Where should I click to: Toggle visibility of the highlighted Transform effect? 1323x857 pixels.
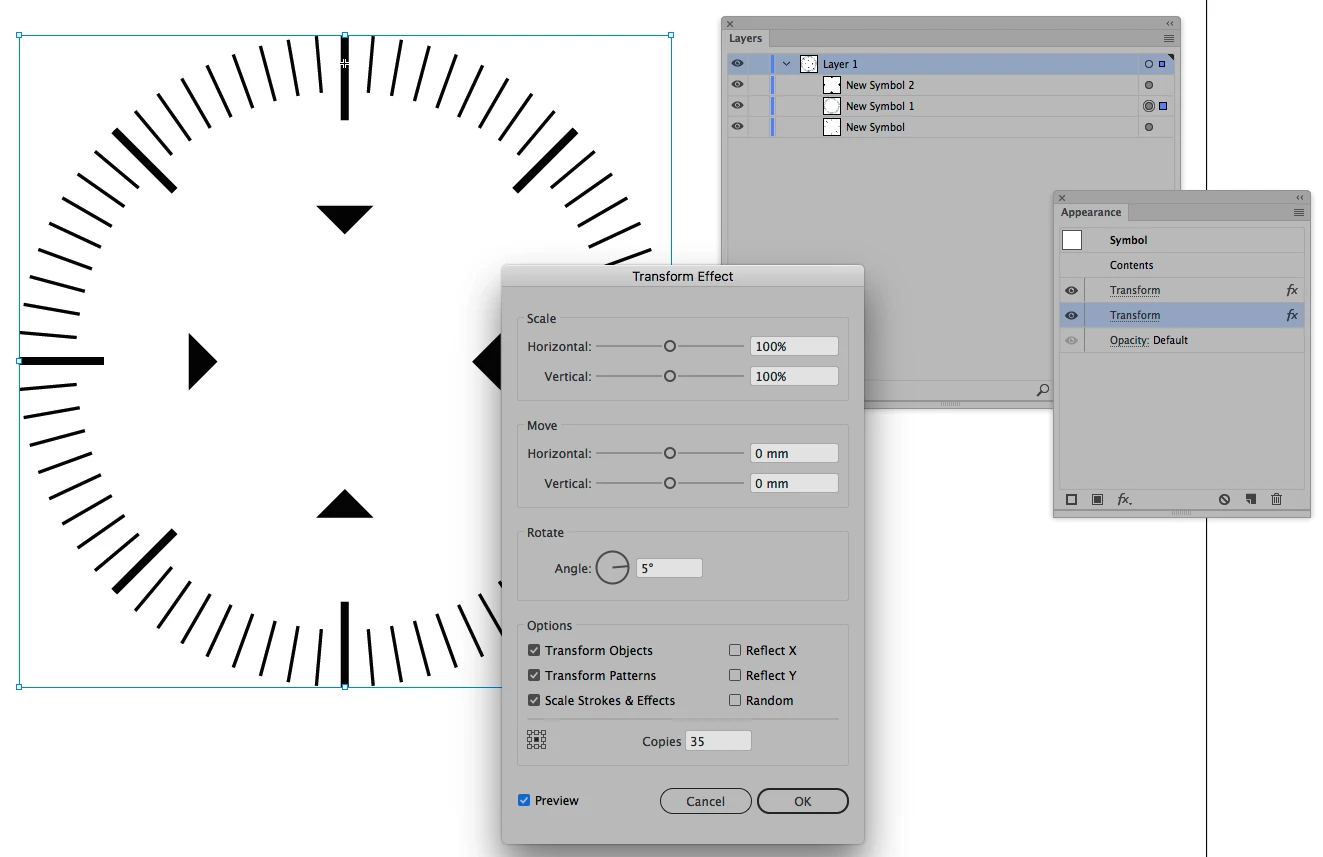pyautogui.click(x=1071, y=315)
